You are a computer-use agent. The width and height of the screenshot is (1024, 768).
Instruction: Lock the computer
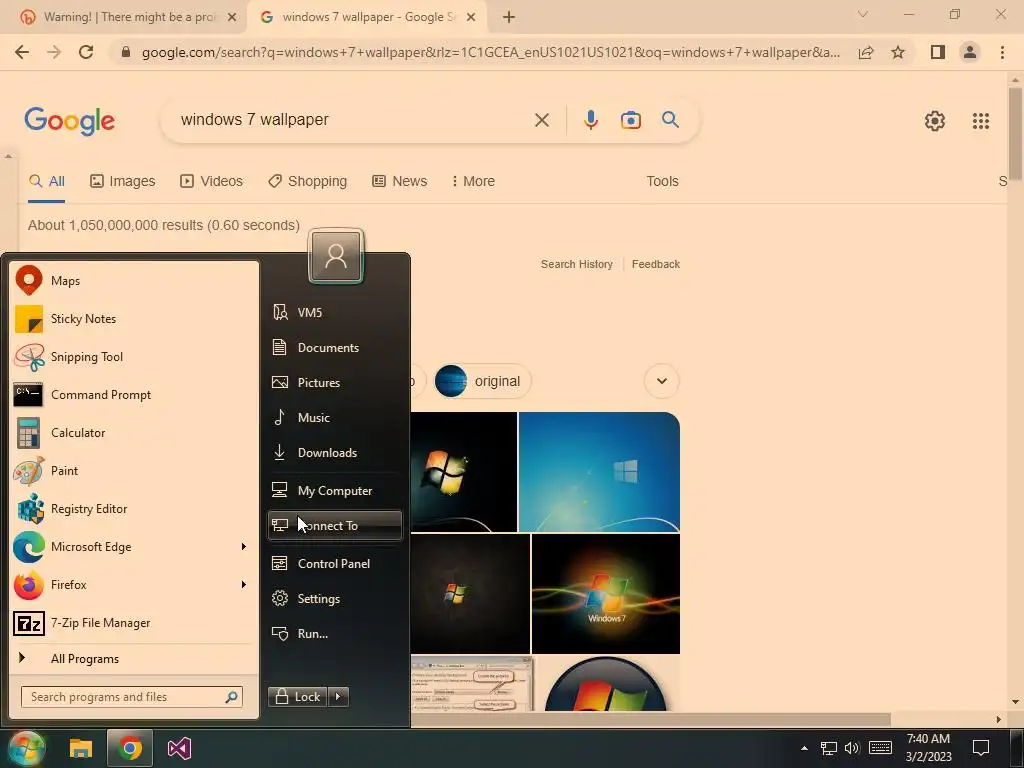point(298,697)
